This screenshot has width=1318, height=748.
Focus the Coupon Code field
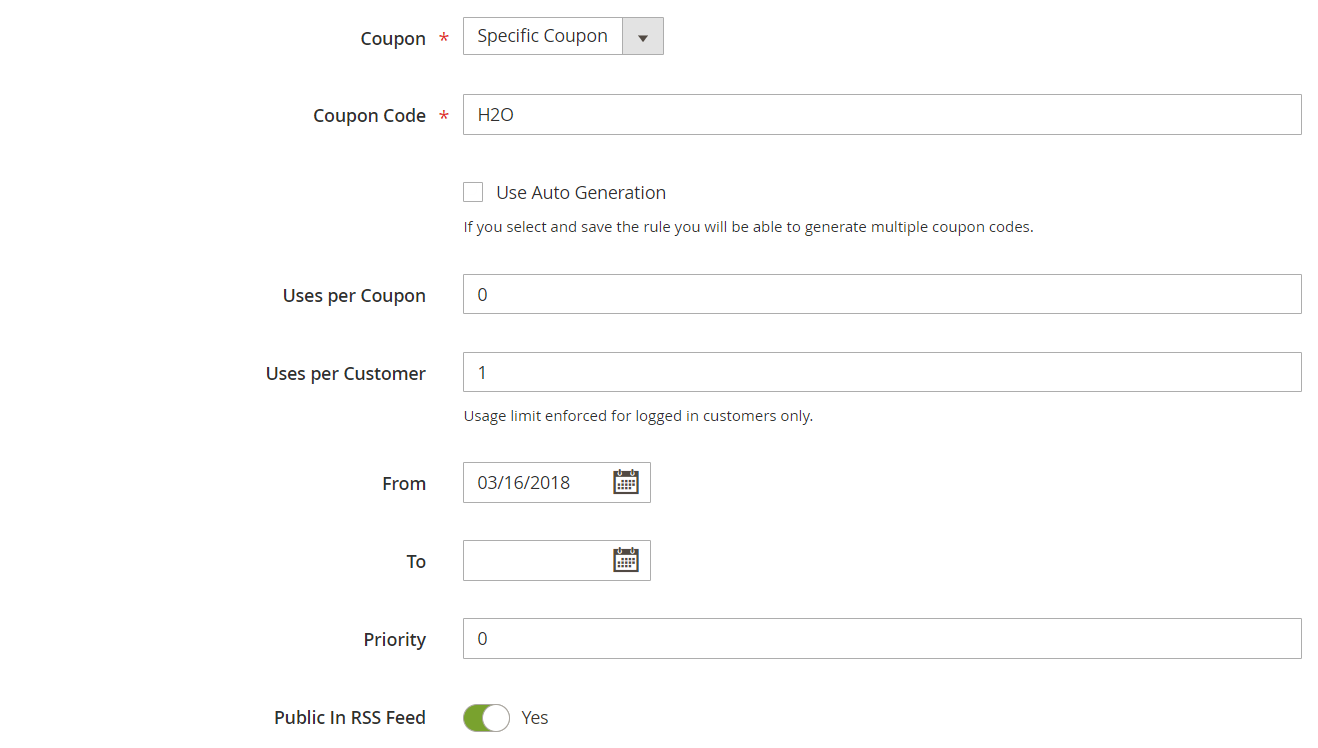[x=882, y=115]
